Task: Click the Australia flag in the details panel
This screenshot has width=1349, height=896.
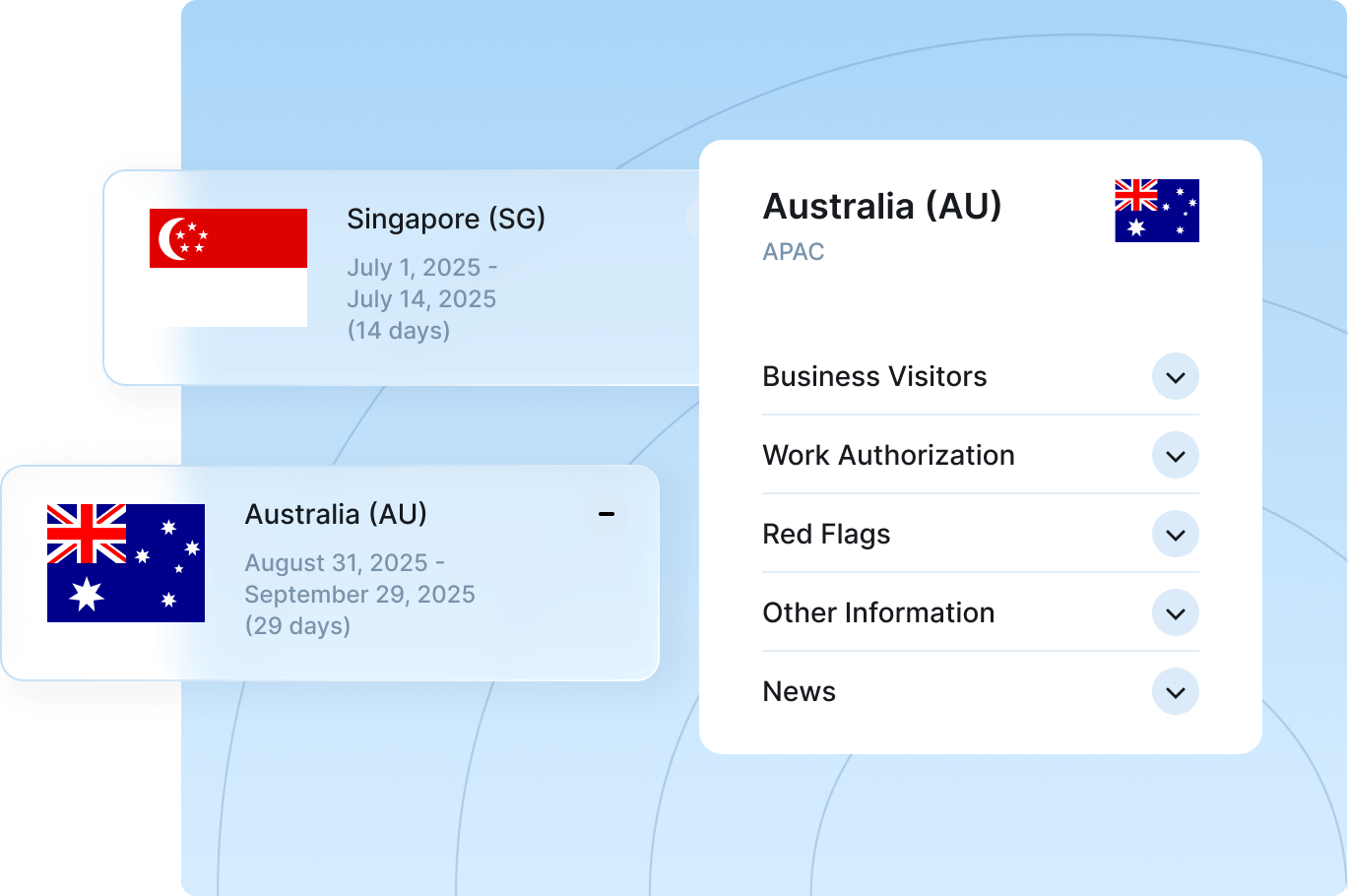Action: pos(1156,211)
